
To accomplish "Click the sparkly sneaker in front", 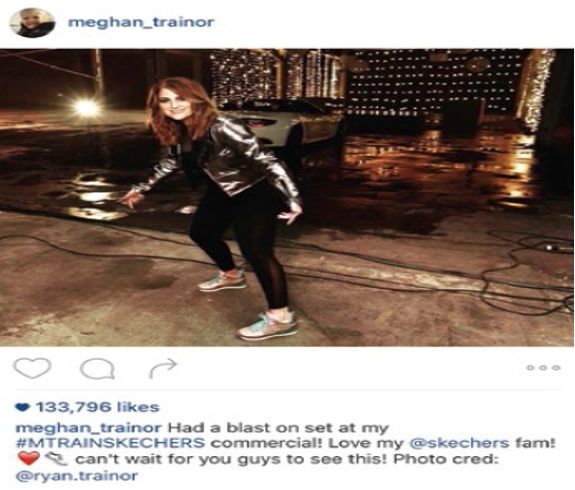I will pyautogui.click(x=267, y=325).
